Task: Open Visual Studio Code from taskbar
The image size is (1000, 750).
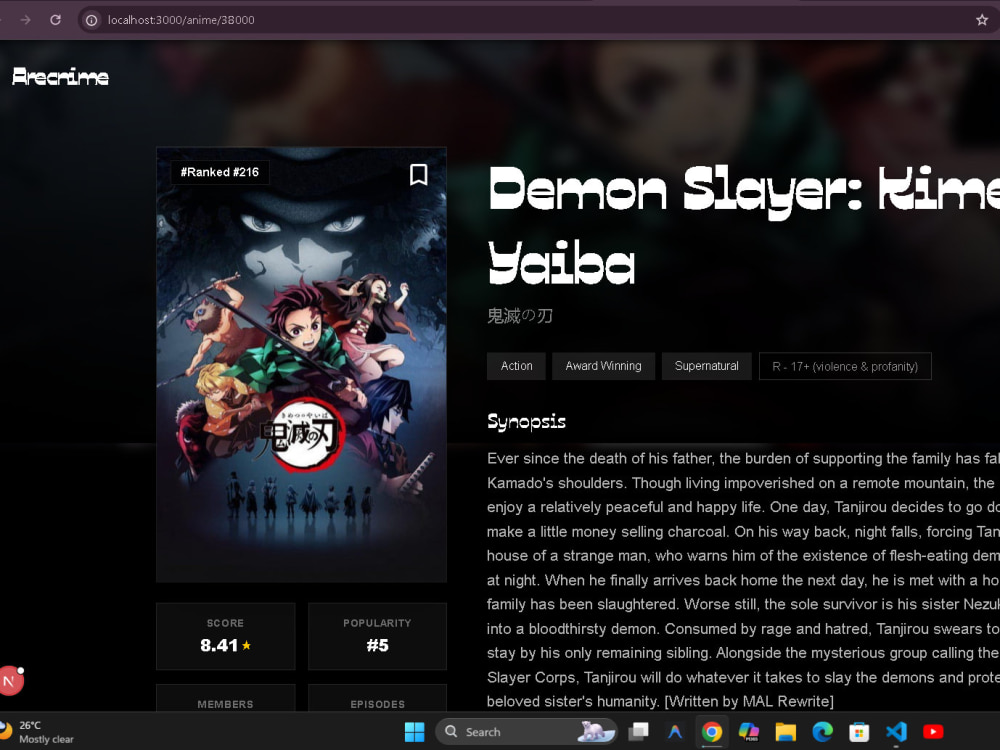Action: coord(896,732)
